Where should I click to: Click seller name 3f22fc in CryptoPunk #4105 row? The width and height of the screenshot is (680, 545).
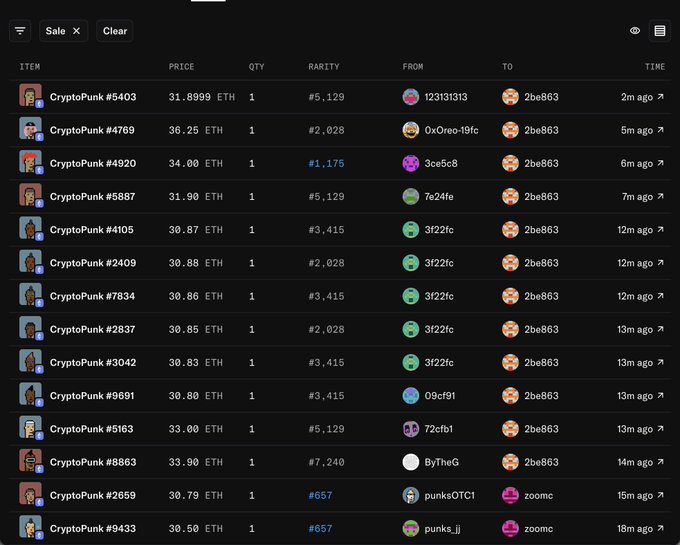click(439, 230)
